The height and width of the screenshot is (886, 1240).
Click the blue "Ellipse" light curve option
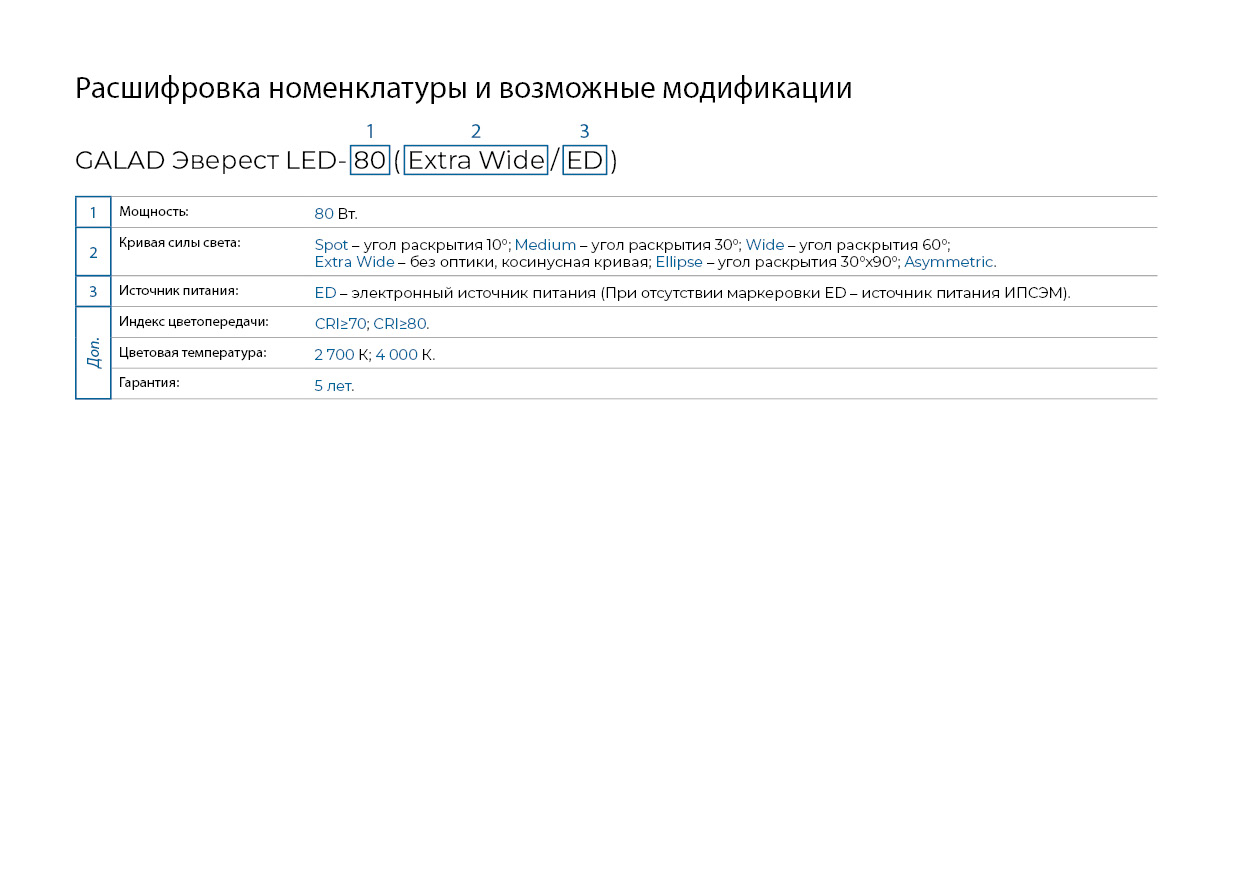point(679,262)
